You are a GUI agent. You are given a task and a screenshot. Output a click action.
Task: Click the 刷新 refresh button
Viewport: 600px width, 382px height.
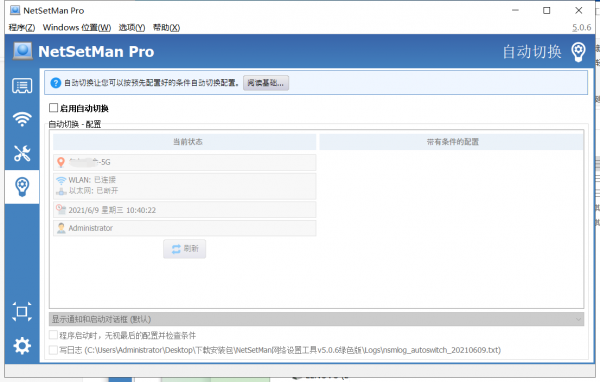(184, 249)
